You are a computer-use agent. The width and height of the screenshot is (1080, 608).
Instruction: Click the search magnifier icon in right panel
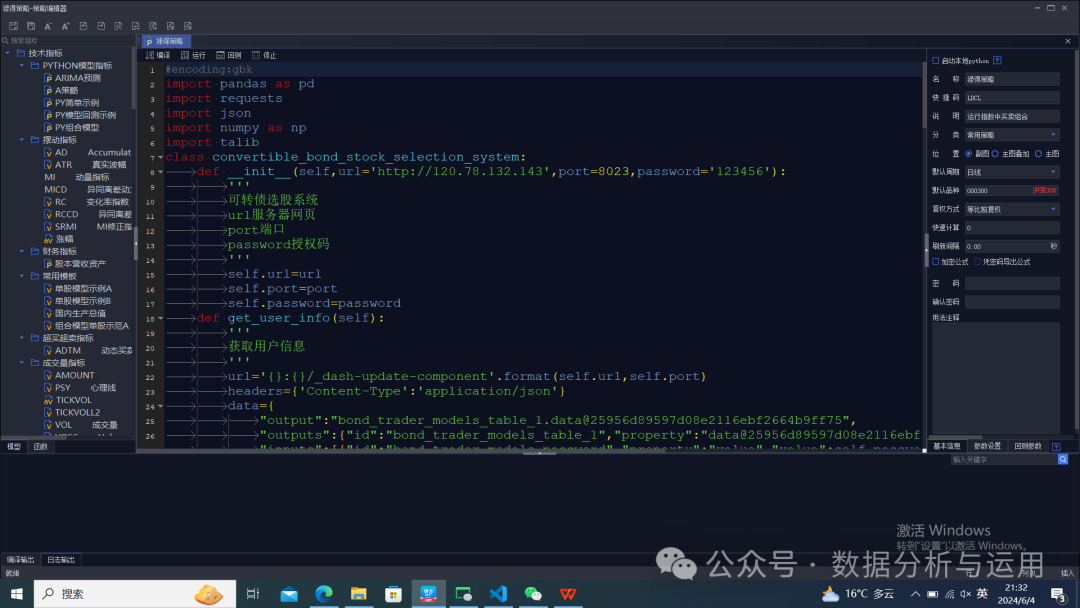tap(1063, 459)
